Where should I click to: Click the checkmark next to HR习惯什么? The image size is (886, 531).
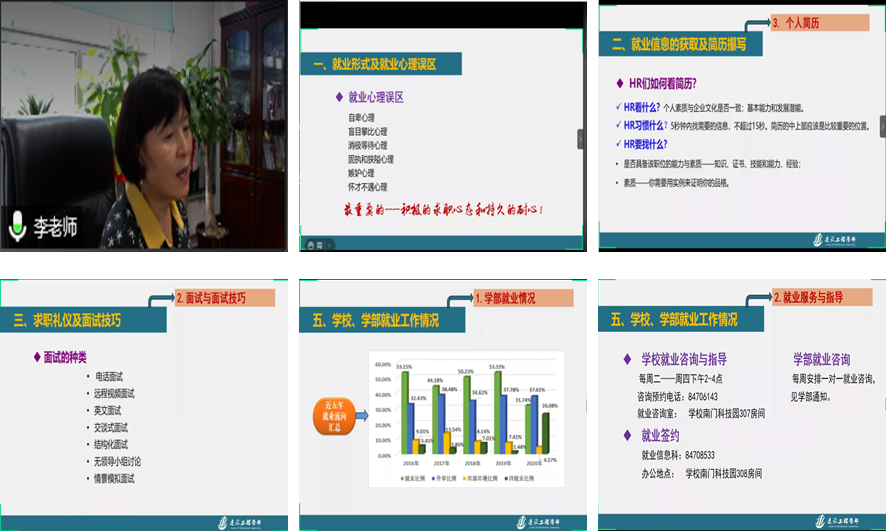[617, 125]
